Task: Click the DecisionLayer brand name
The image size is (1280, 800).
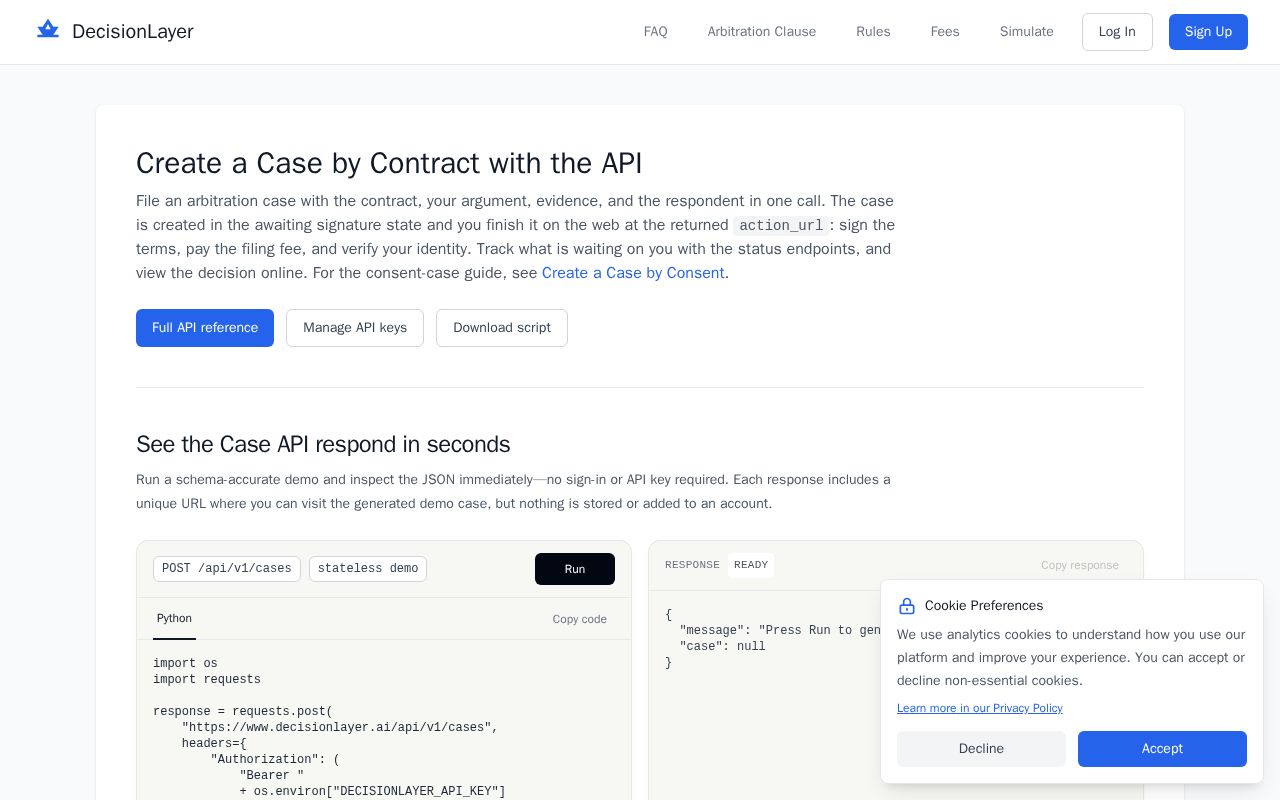Action: (x=133, y=31)
